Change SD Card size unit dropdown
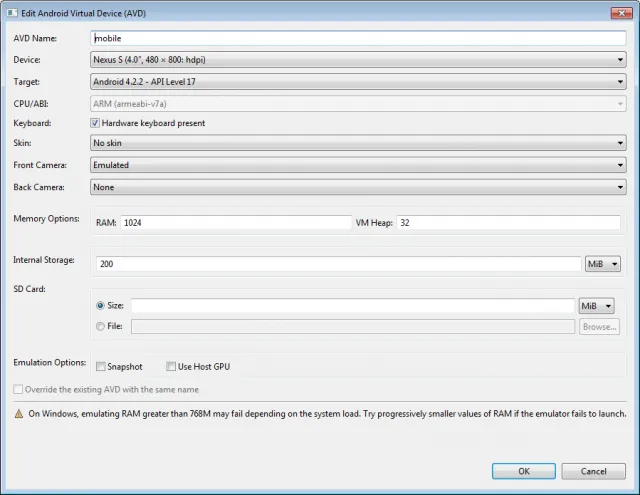The height and width of the screenshot is (495, 640). pos(596,306)
